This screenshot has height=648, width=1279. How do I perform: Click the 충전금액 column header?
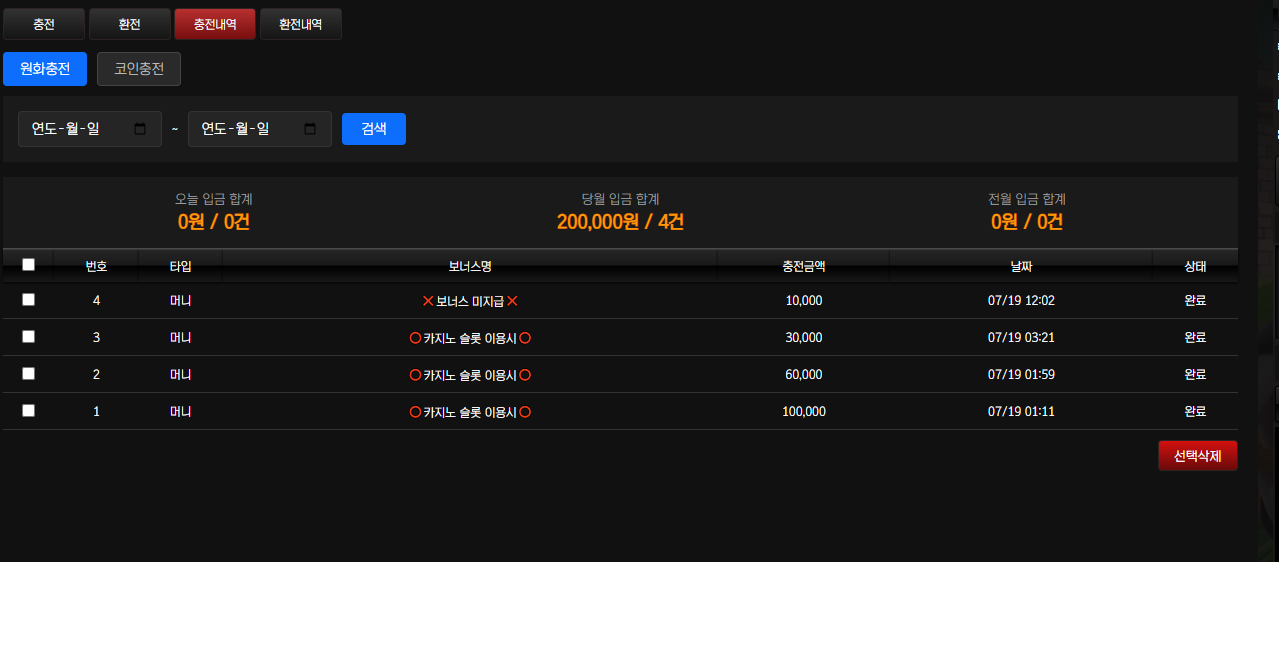coord(804,266)
